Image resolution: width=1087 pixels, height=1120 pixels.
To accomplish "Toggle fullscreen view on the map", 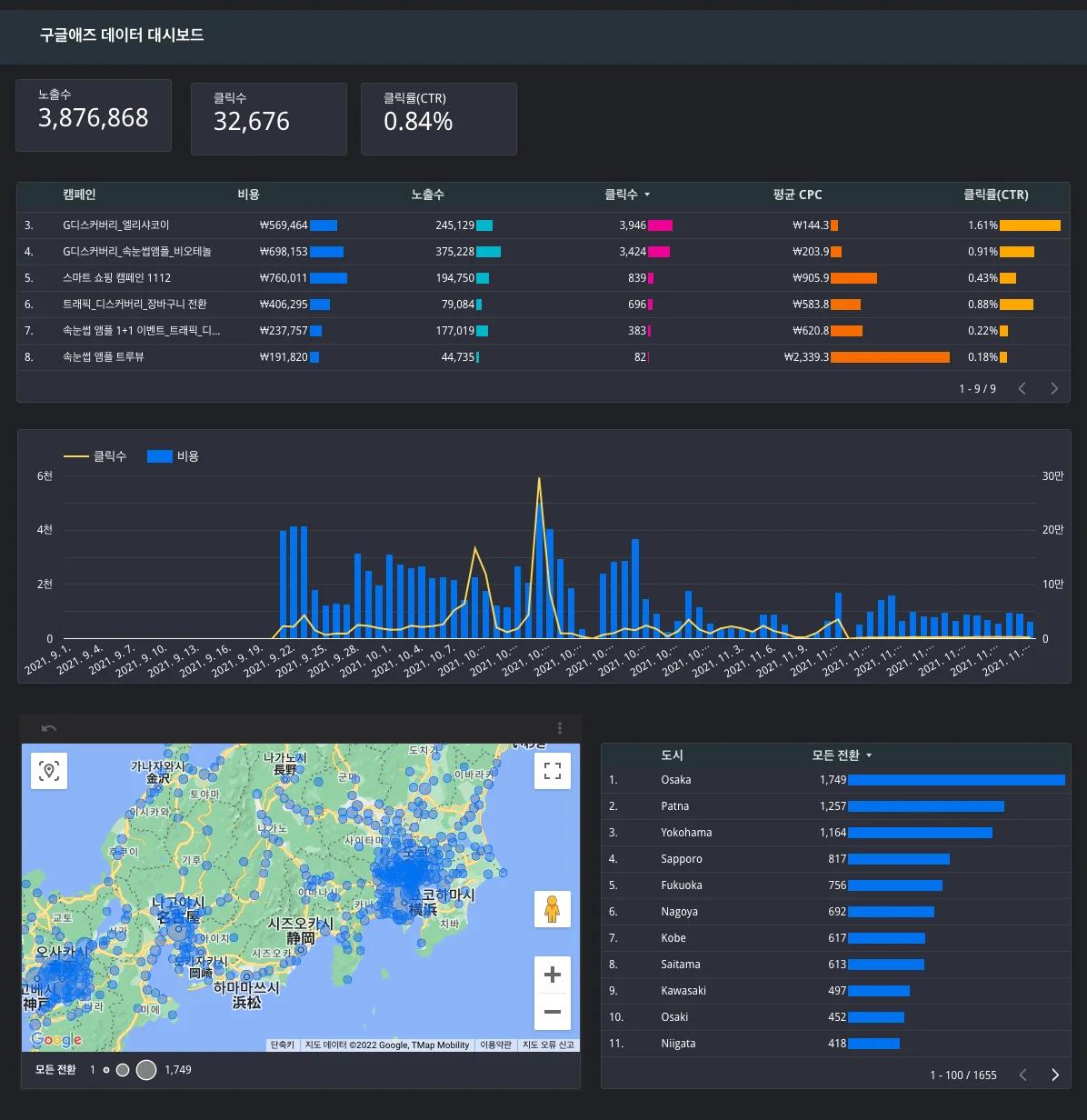I will pos(552,771).
